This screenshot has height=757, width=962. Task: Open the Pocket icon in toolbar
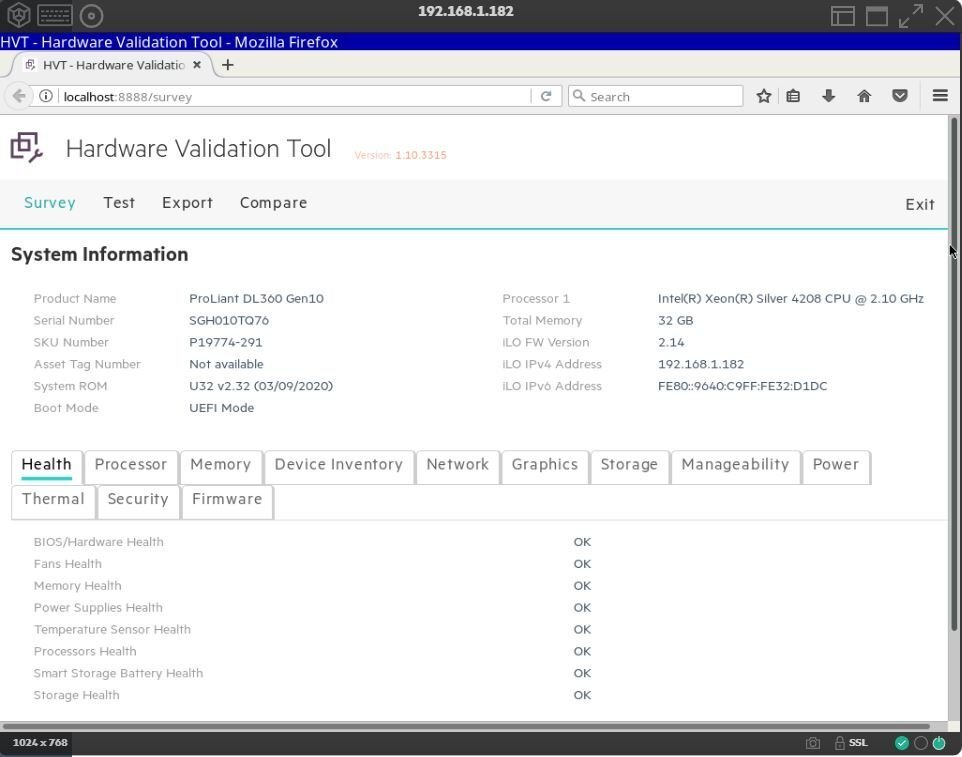(900, 96)
